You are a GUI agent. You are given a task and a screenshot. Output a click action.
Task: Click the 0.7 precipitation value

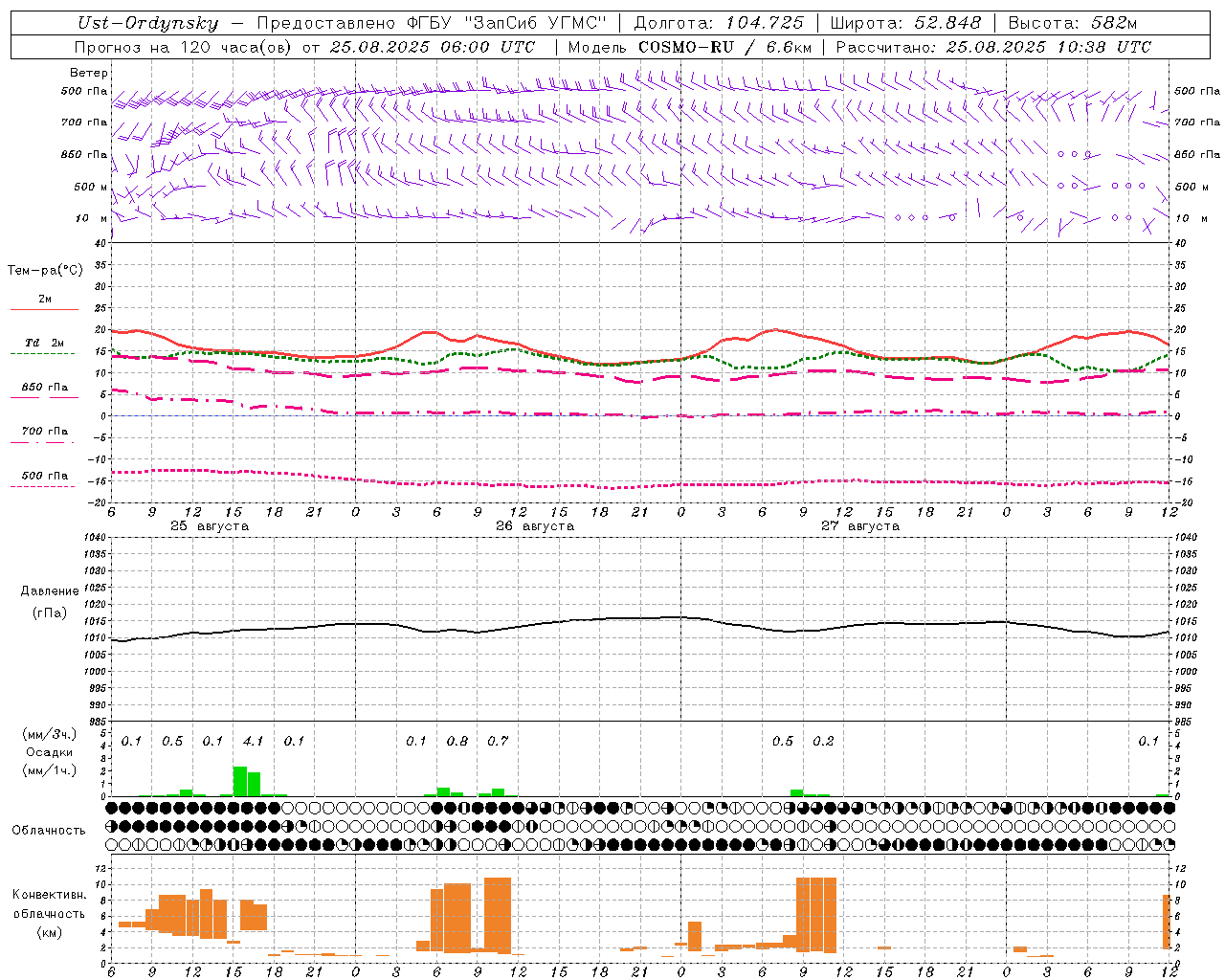click(x=498, y=742)
